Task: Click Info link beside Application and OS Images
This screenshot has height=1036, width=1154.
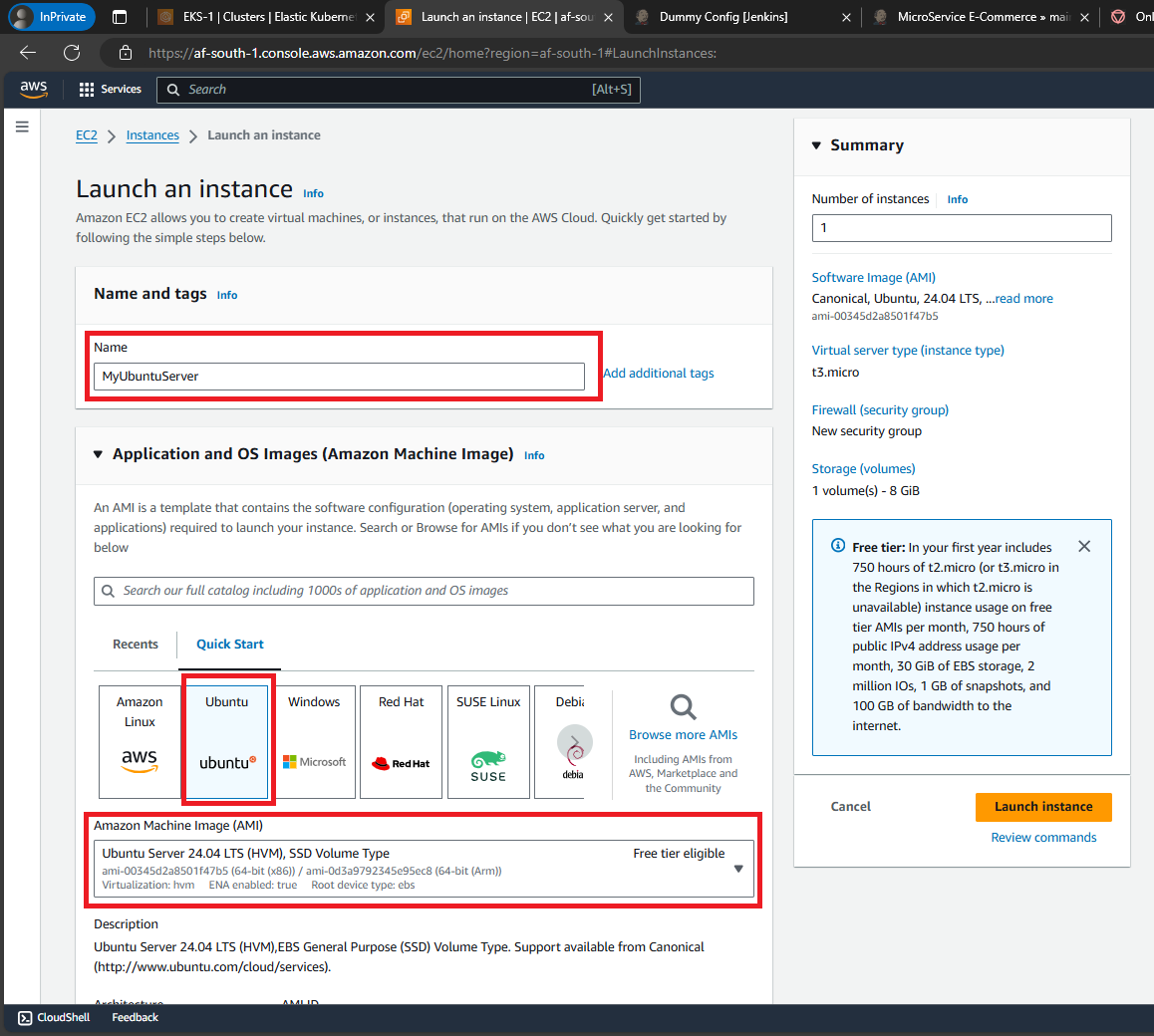Action: [x=534, y=455]
